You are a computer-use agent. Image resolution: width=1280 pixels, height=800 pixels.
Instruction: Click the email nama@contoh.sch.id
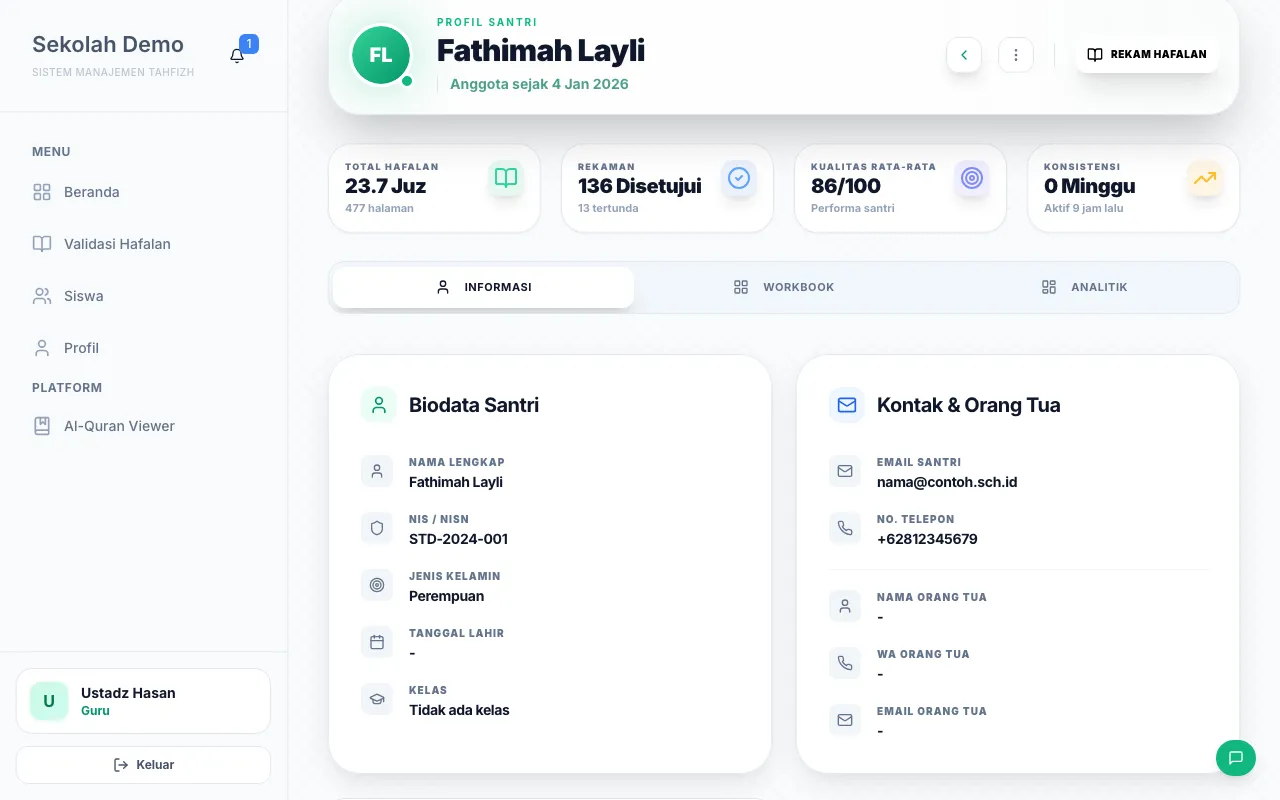[947, 482]
